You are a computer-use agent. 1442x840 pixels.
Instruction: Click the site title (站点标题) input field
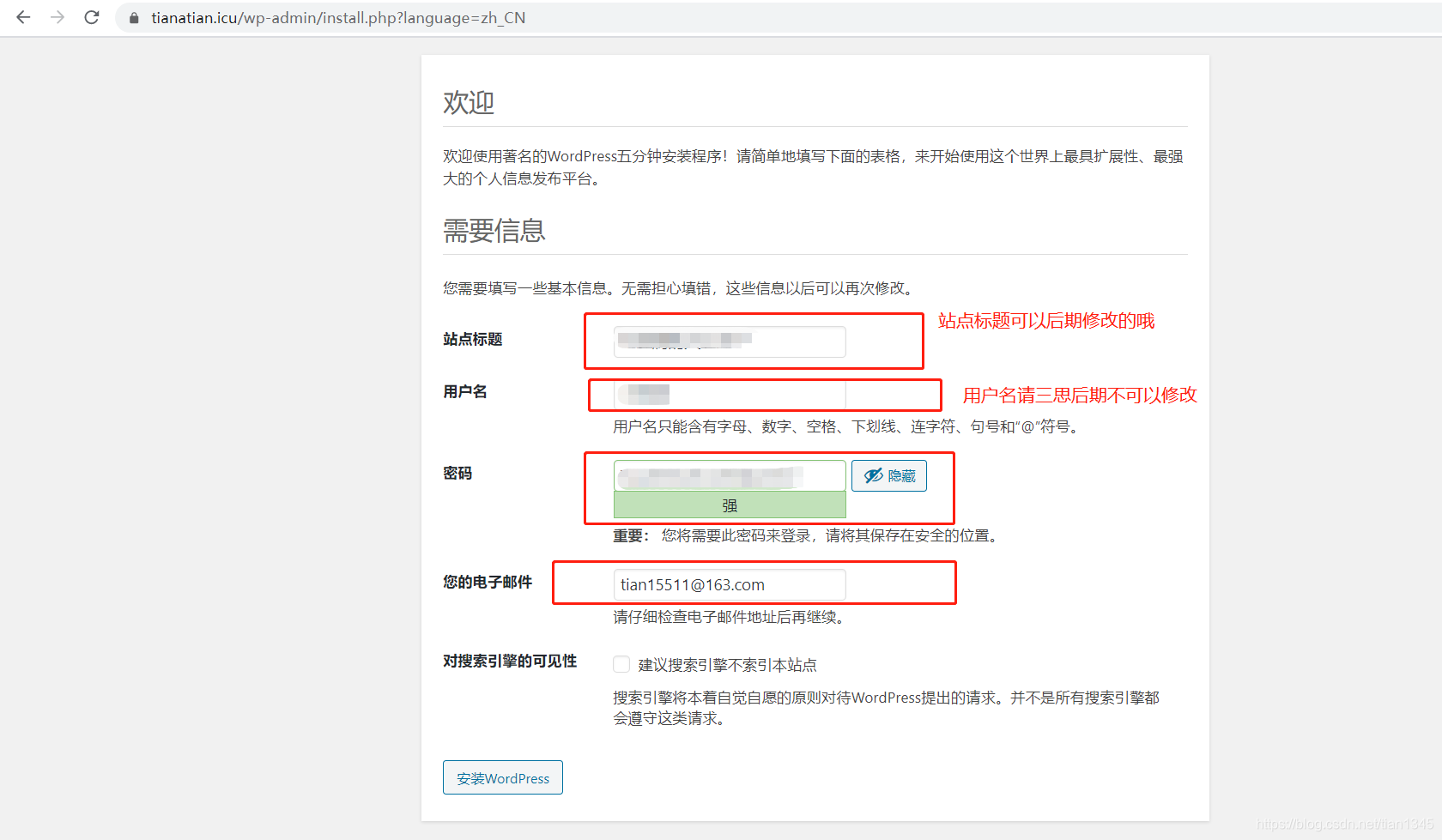coord(730,341)
